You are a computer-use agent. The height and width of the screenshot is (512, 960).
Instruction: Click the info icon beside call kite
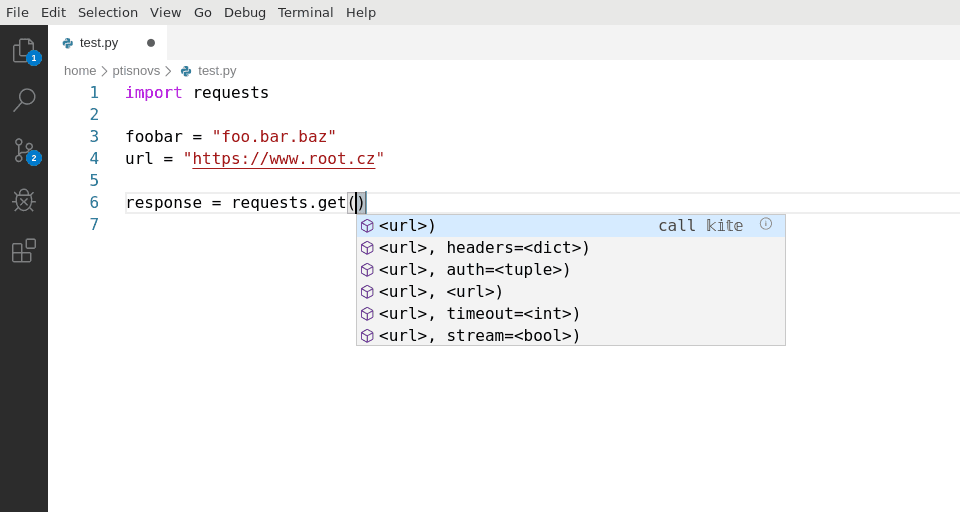point(765,224)
